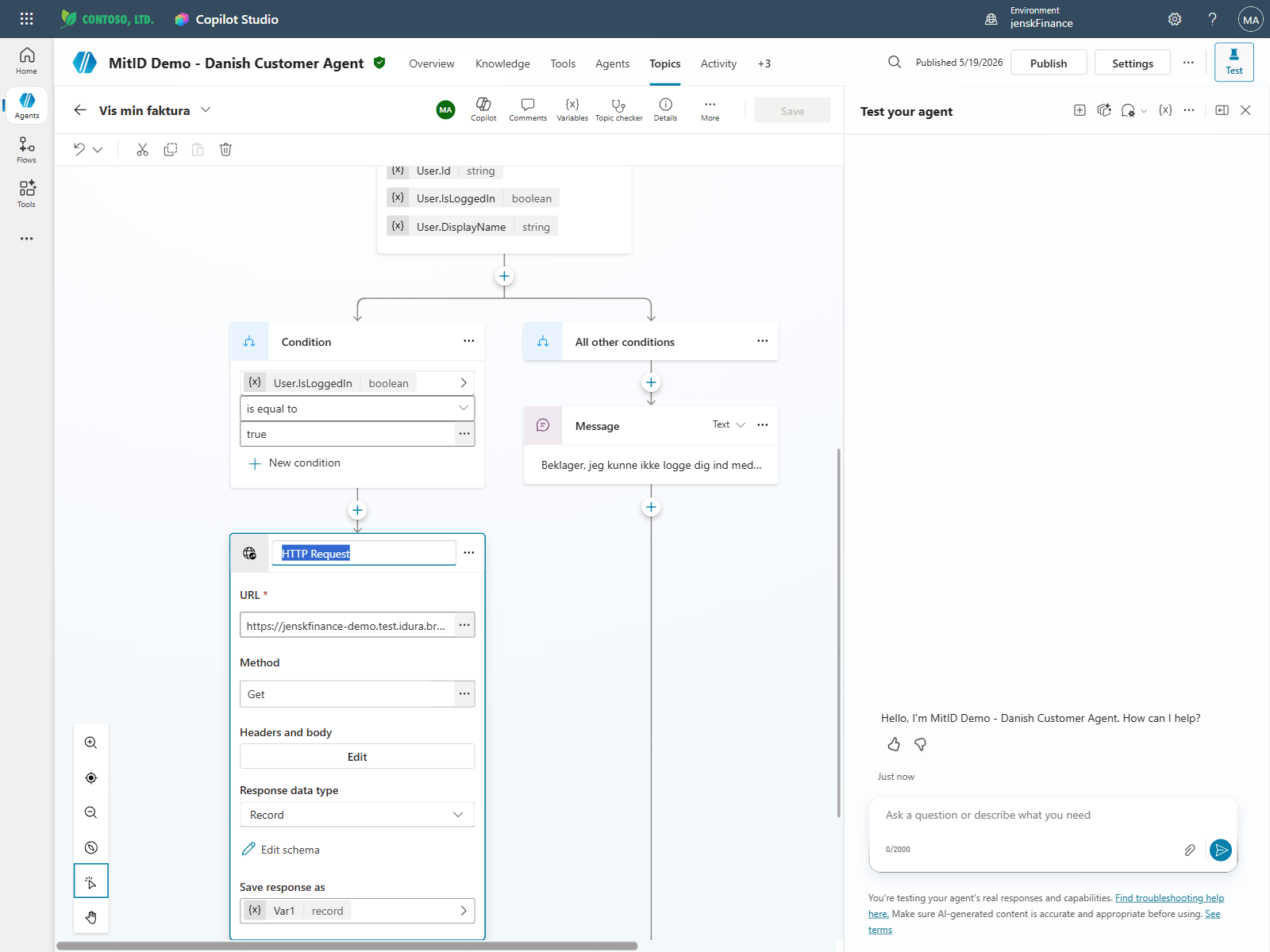
Task: Click the horizontal canvas scrollbar
Action: pyautogui.click(x=347, y=946)
